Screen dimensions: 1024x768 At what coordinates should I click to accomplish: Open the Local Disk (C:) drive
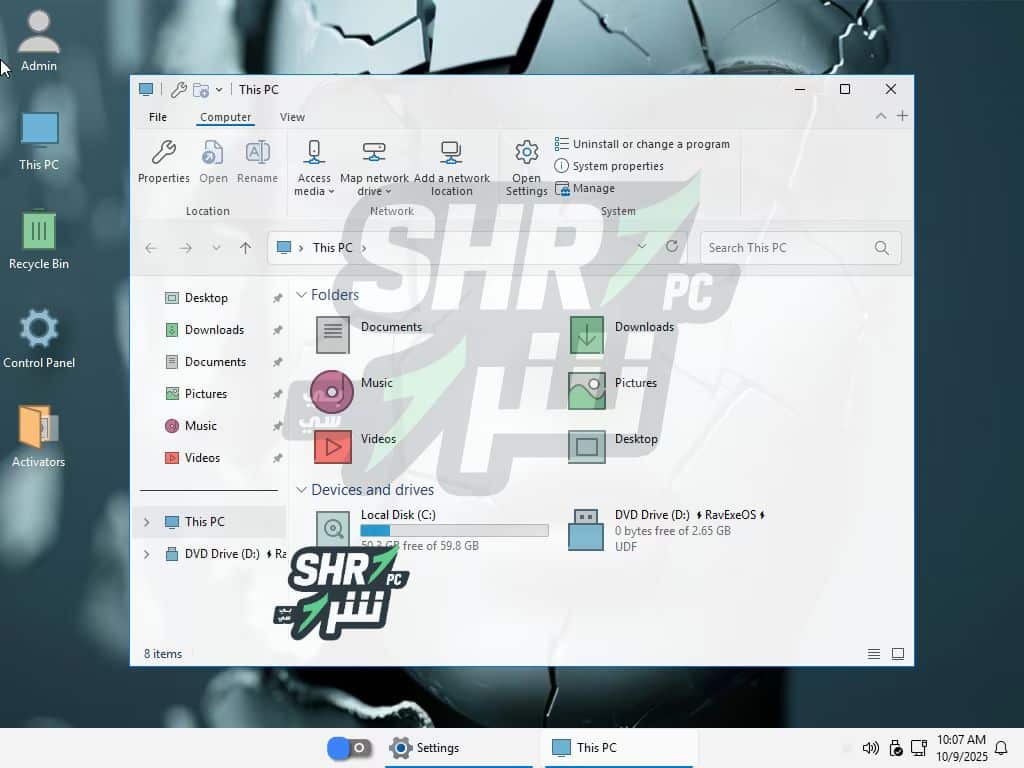[332, 529]
